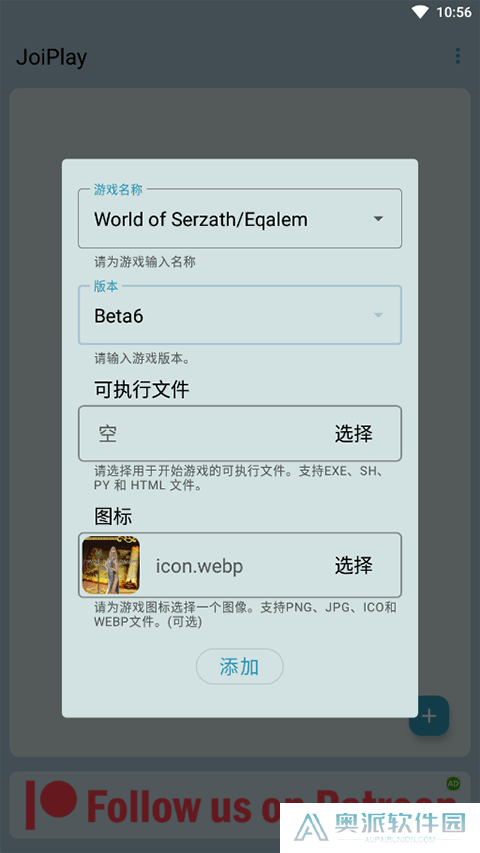Expand the 版本 dropdown arrow
Image resolution: width=480 pixels, height=853 pixels.
tap(378, 315)
